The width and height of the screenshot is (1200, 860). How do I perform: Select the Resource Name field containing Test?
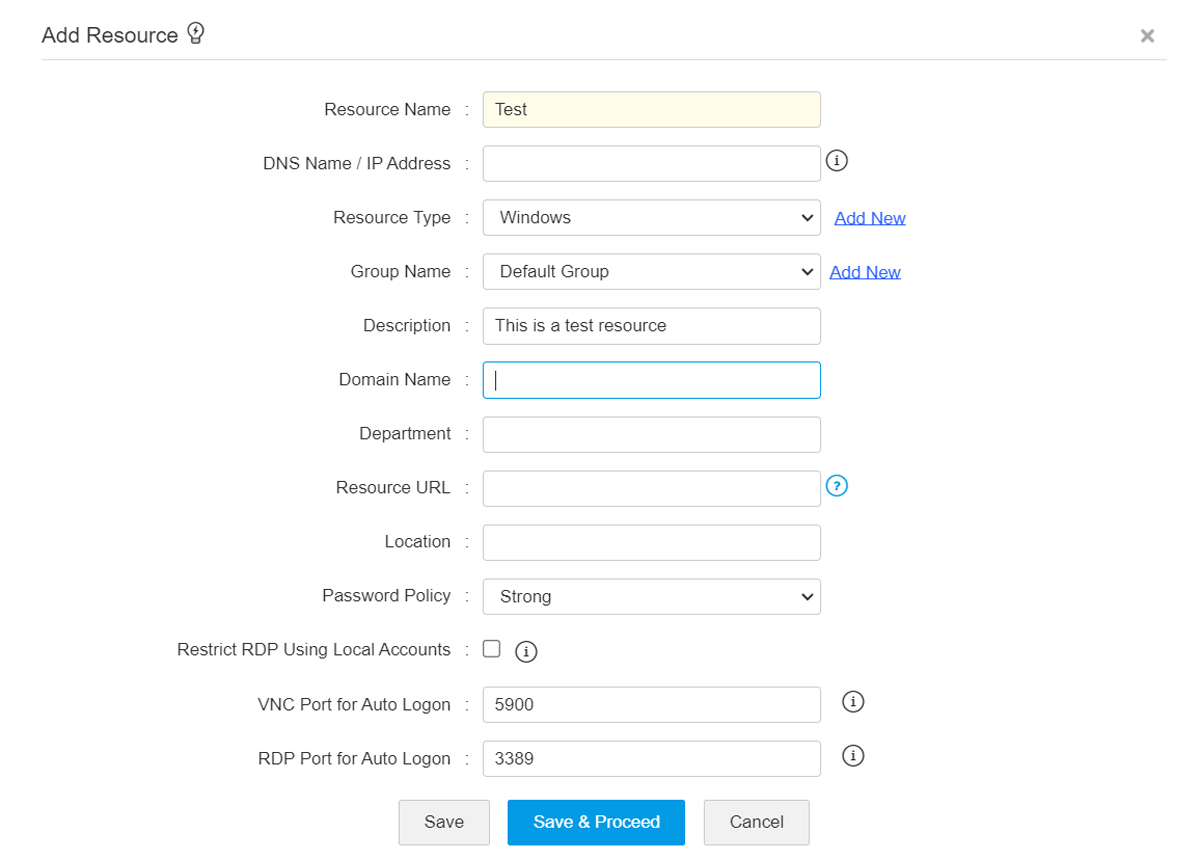coord(651,109)
